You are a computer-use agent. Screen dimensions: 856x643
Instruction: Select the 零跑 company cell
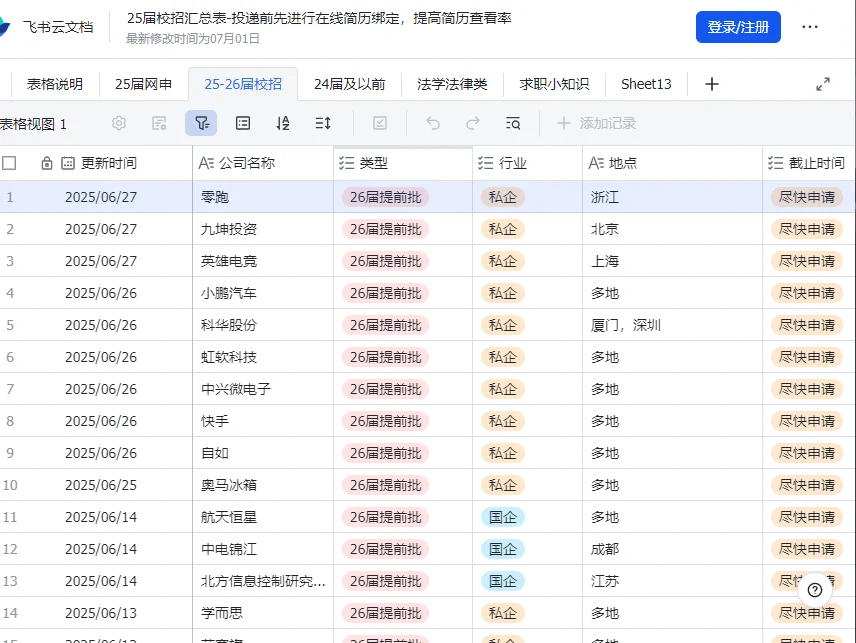[263, 197]
